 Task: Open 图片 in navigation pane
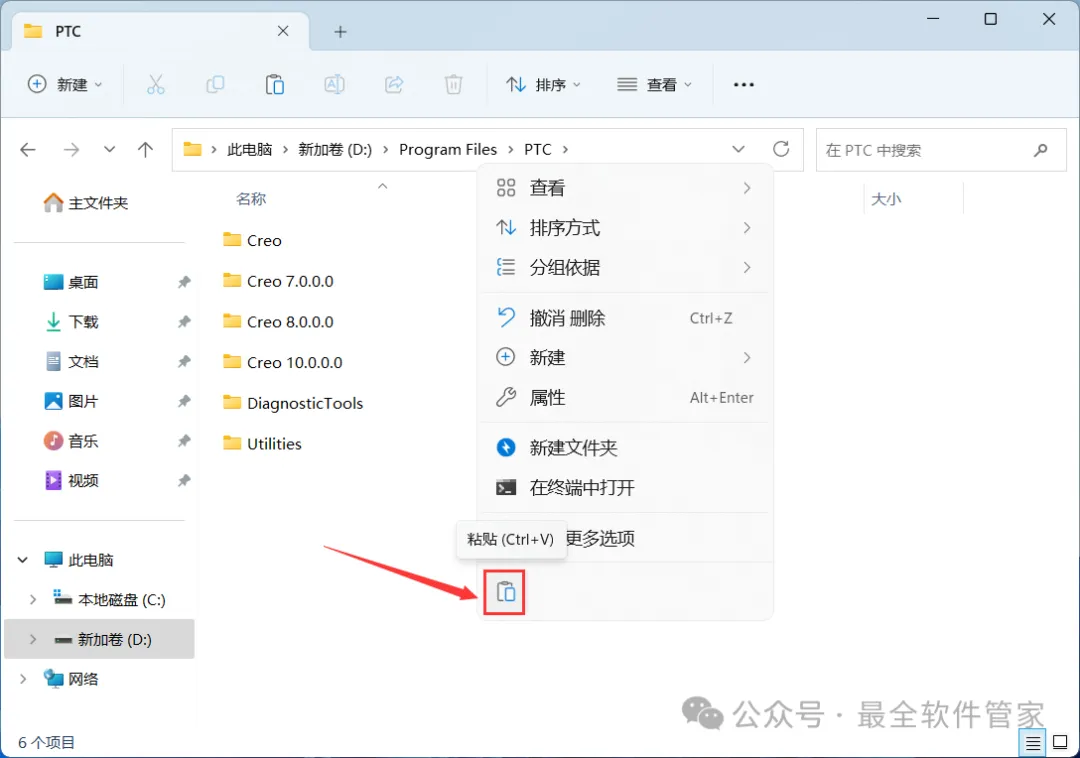point(71,401)
